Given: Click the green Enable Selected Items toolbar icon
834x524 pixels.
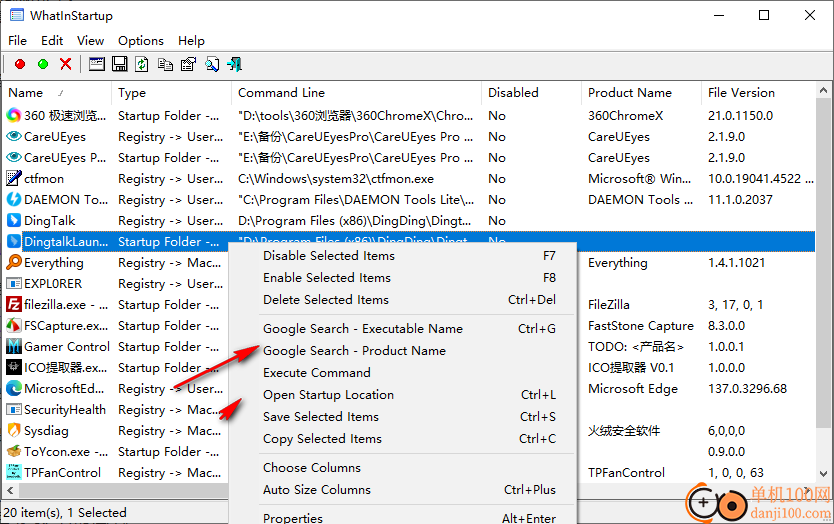Looking at the screenshot, I should click(43, 64).
